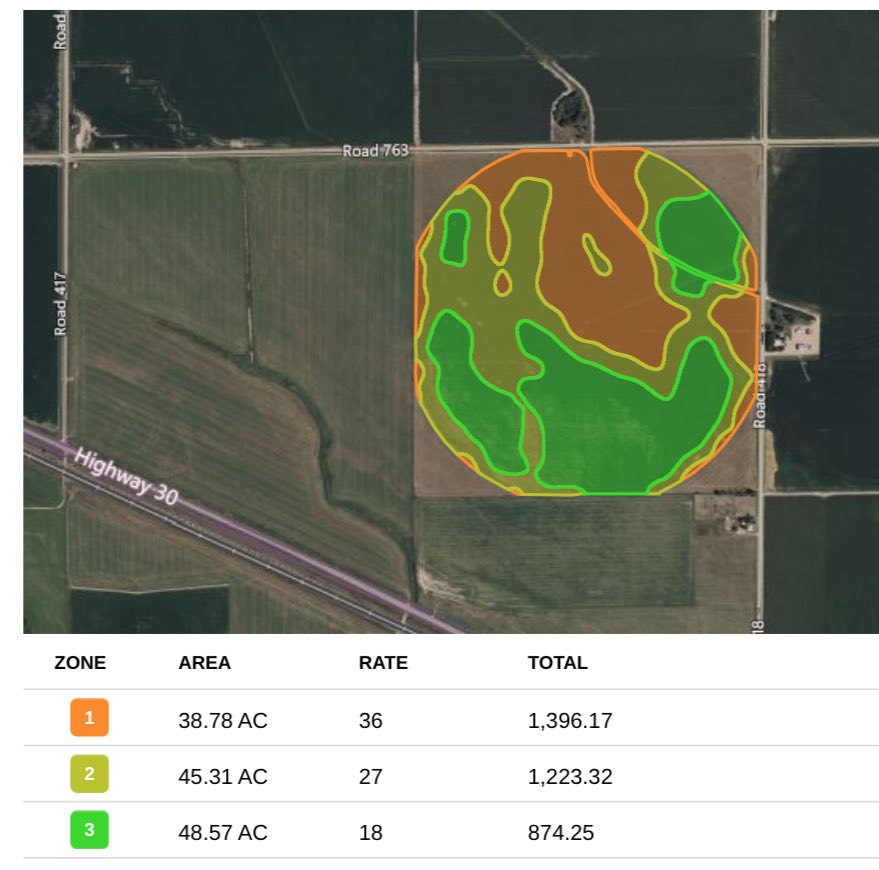Select the 38.78 AC area cell
The height and width of the screenshot is (870, 879).
[x=223, y=720]
